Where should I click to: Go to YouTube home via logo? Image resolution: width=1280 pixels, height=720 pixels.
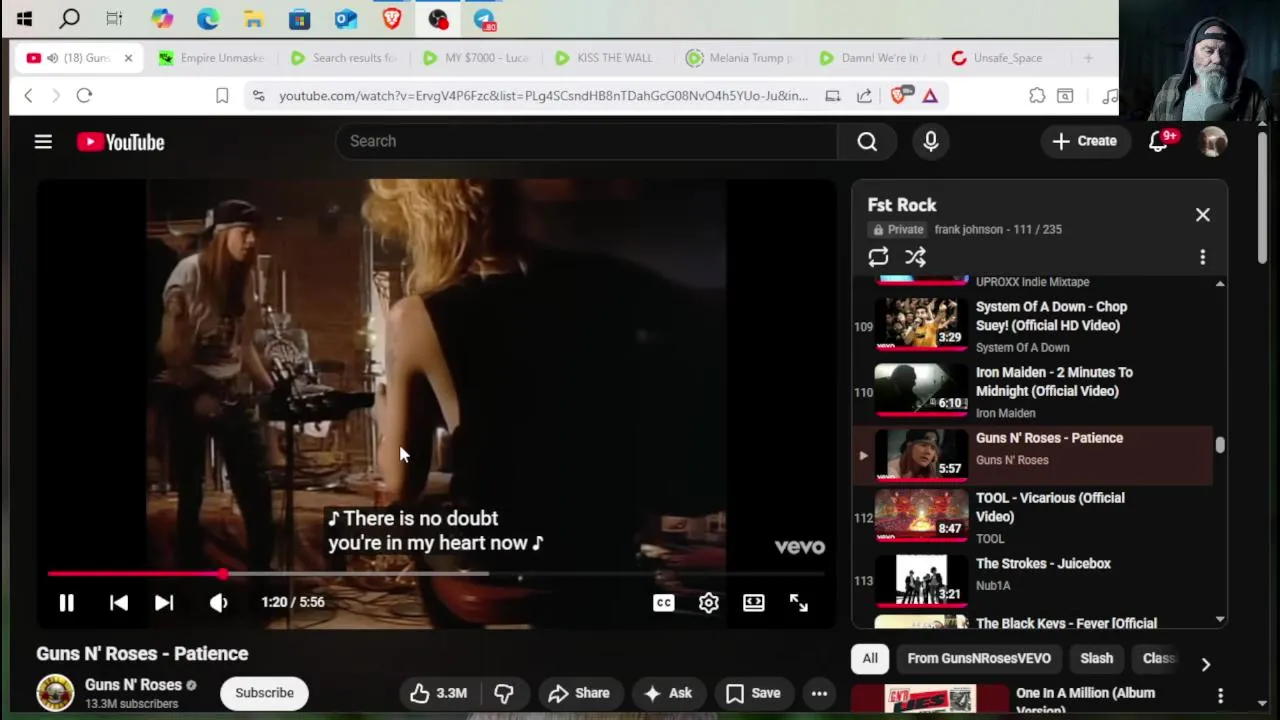pos(121,142)
